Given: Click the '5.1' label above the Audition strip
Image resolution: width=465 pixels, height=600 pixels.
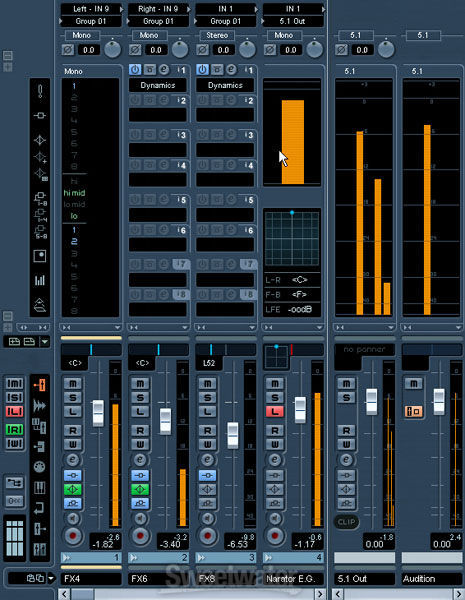Looking at the screenshot, I should coord(423,35).
